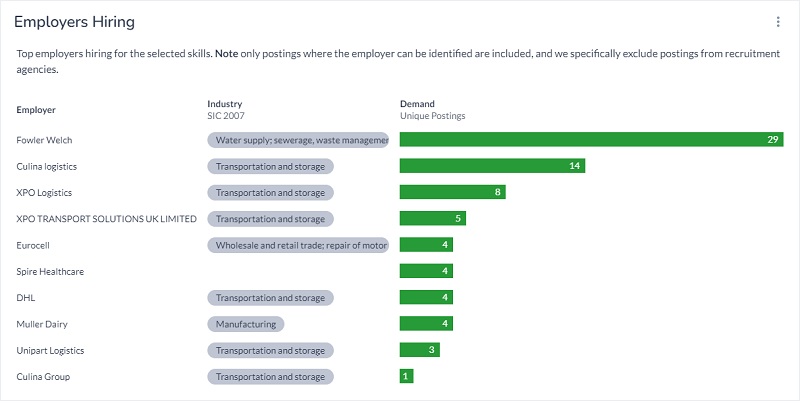Click the Employer column header
Image resolution: width=800 pixels, height=401 pixels.
click(x=36, y=109)
